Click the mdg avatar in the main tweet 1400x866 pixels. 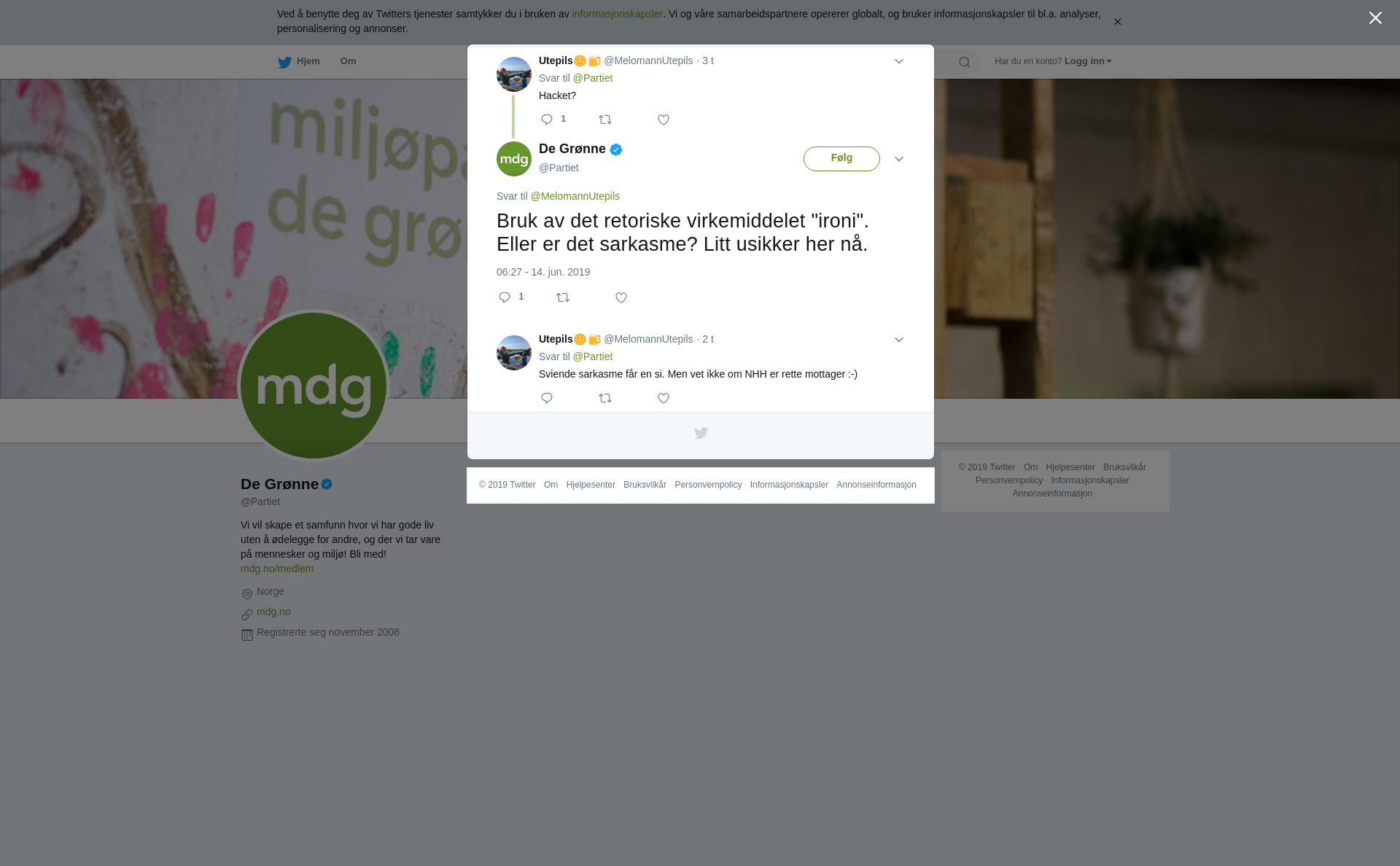[x=514, y=159]
